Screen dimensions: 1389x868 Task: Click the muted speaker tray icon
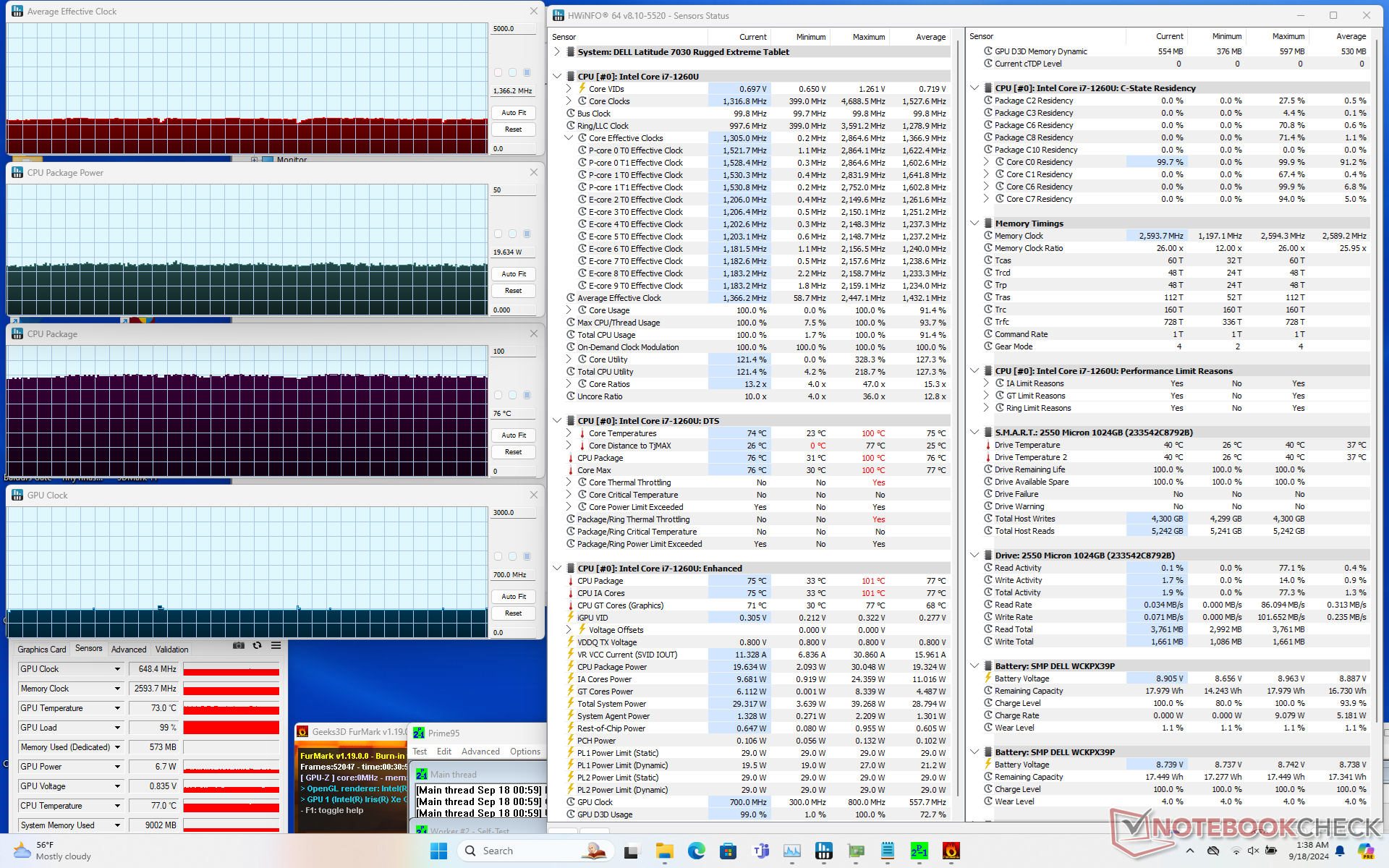[1253, 851]
